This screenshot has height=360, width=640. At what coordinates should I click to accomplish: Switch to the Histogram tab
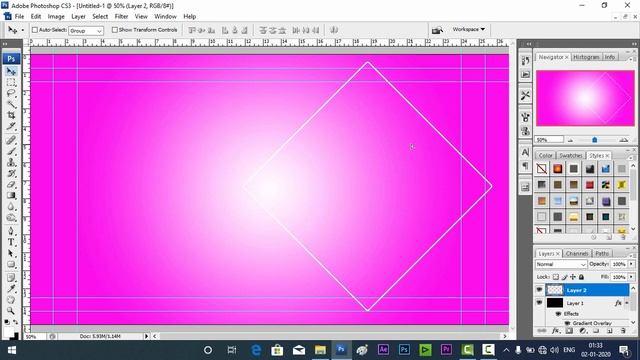click(x=586, y=57)
